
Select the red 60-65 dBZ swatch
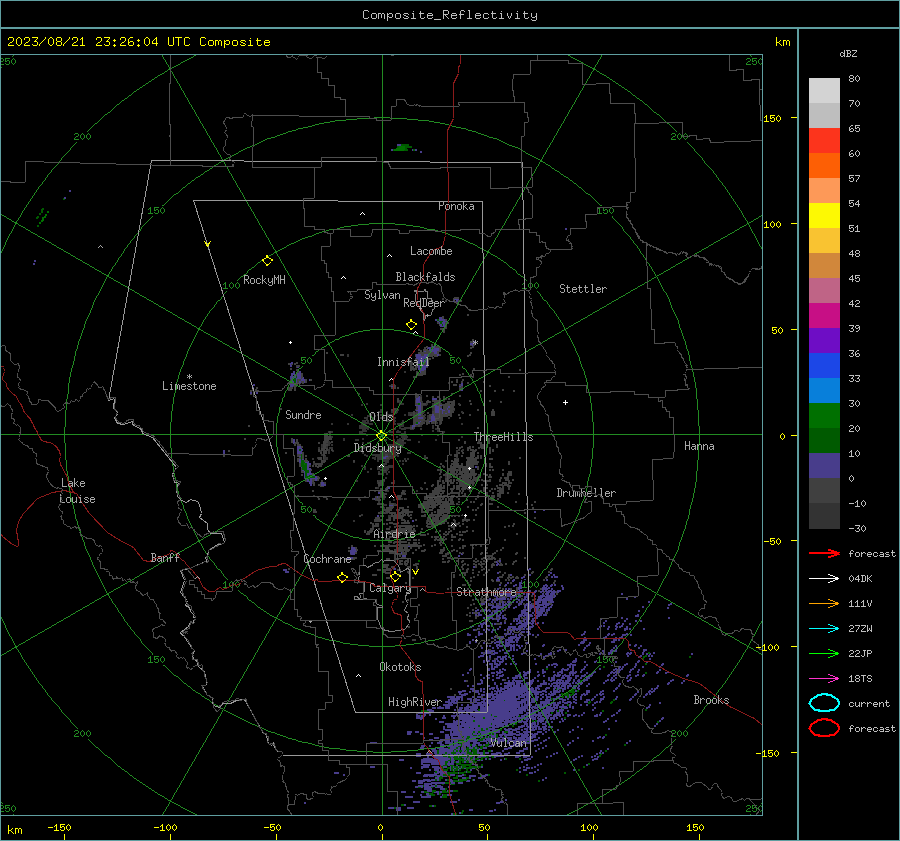click(x=824, y=140)
